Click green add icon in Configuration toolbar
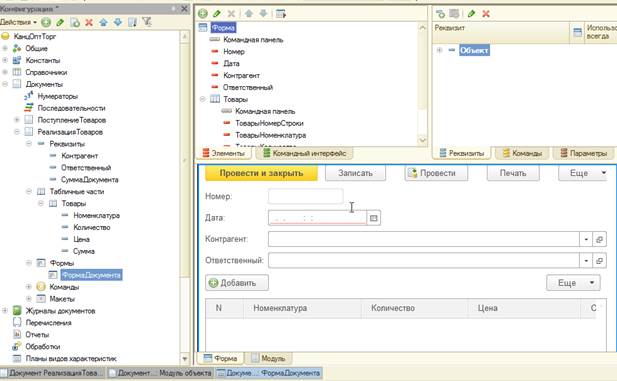This screenshot has height=381, width=617. [46, 22]
